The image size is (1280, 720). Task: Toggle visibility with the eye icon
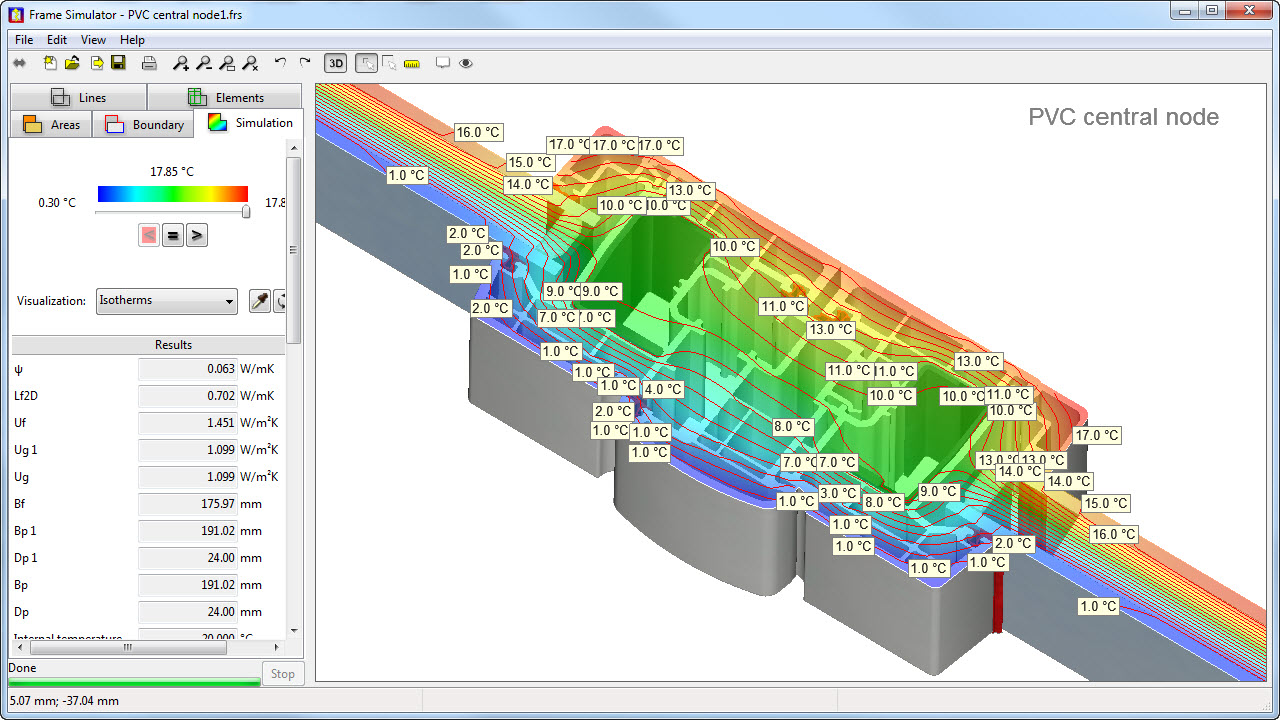tap(466, 63)
